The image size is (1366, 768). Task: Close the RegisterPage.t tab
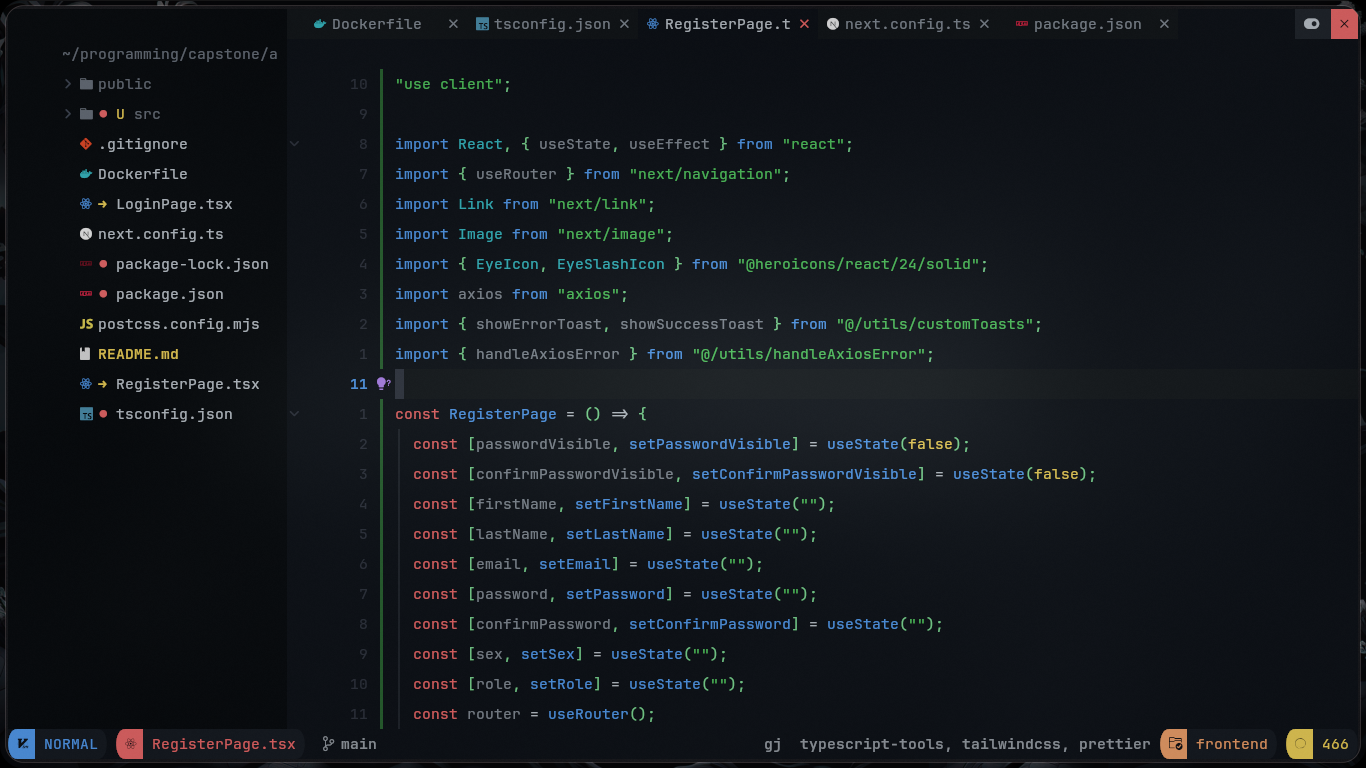pyautogui.click(x=804, y=24)
